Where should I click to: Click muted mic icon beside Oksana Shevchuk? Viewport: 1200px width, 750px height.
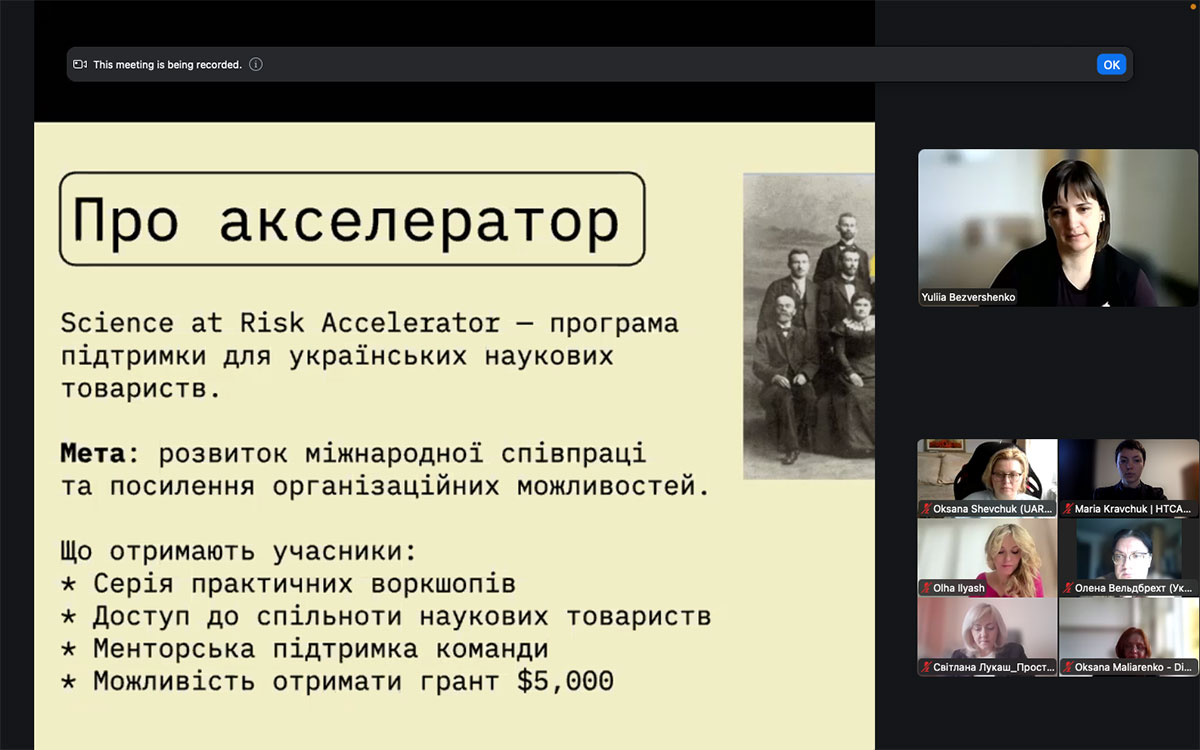pos(927,509)
